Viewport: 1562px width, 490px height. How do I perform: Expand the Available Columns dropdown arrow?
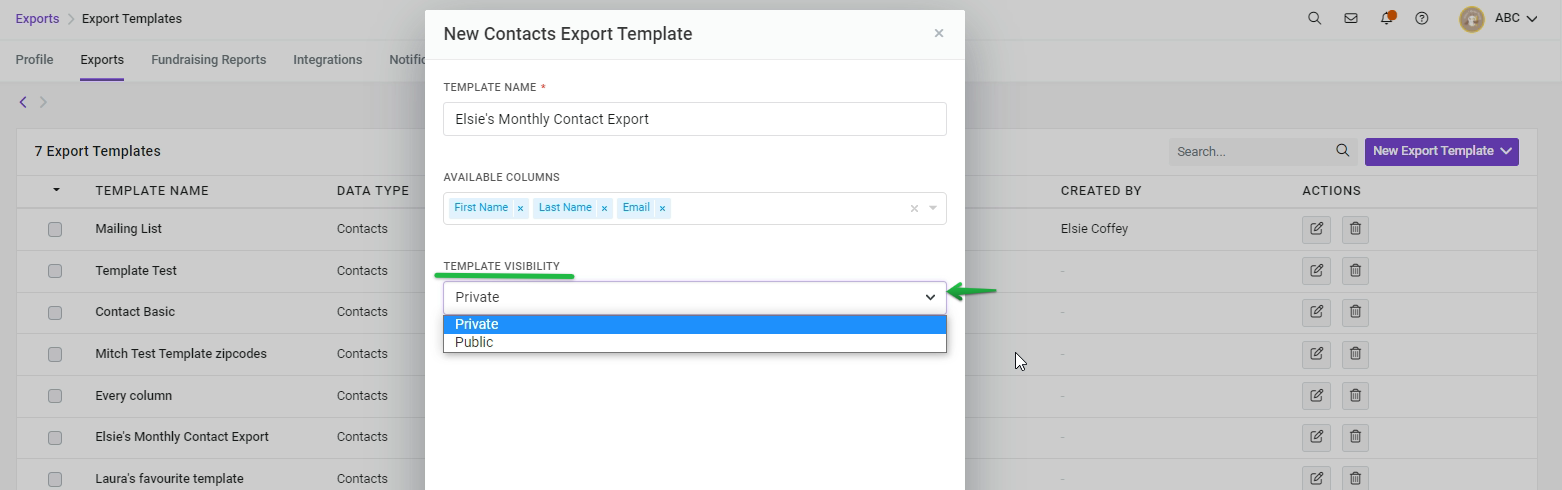coord(933,208)
